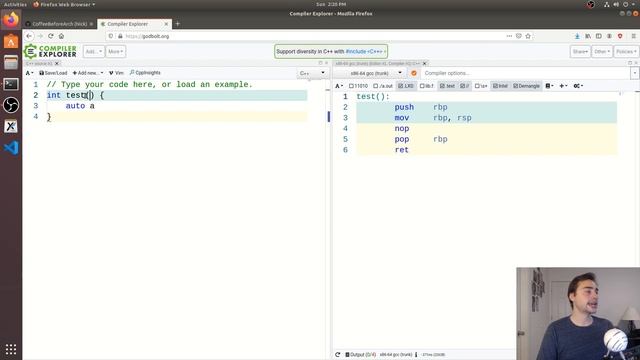Show Applications grid in dock
640x360 pixels.
tap(11, 349)
